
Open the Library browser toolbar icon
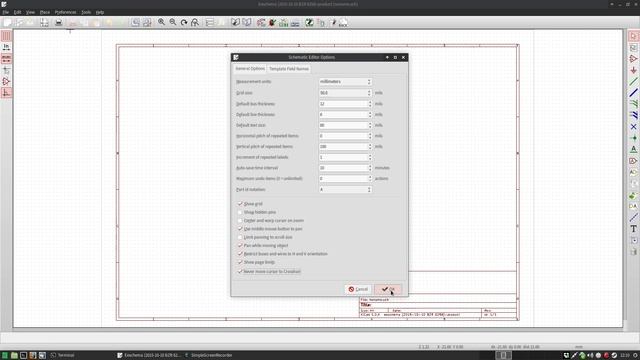[247, 22]
